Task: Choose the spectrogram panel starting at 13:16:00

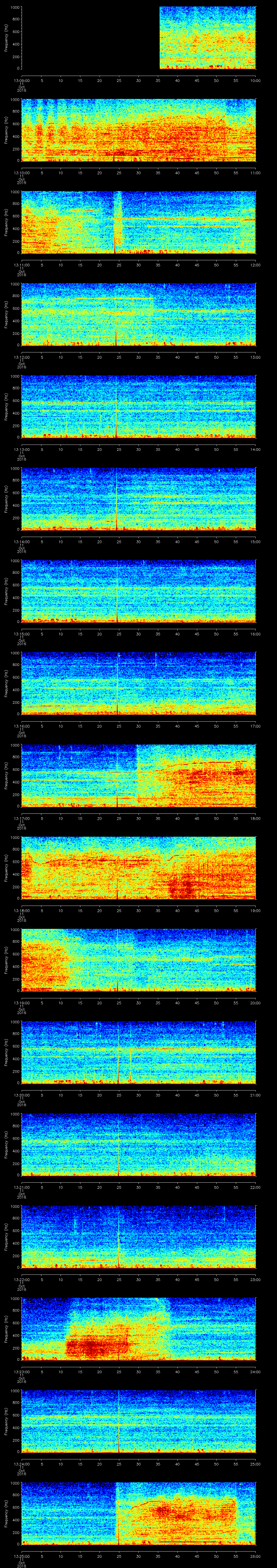Action: coord(139,683)
